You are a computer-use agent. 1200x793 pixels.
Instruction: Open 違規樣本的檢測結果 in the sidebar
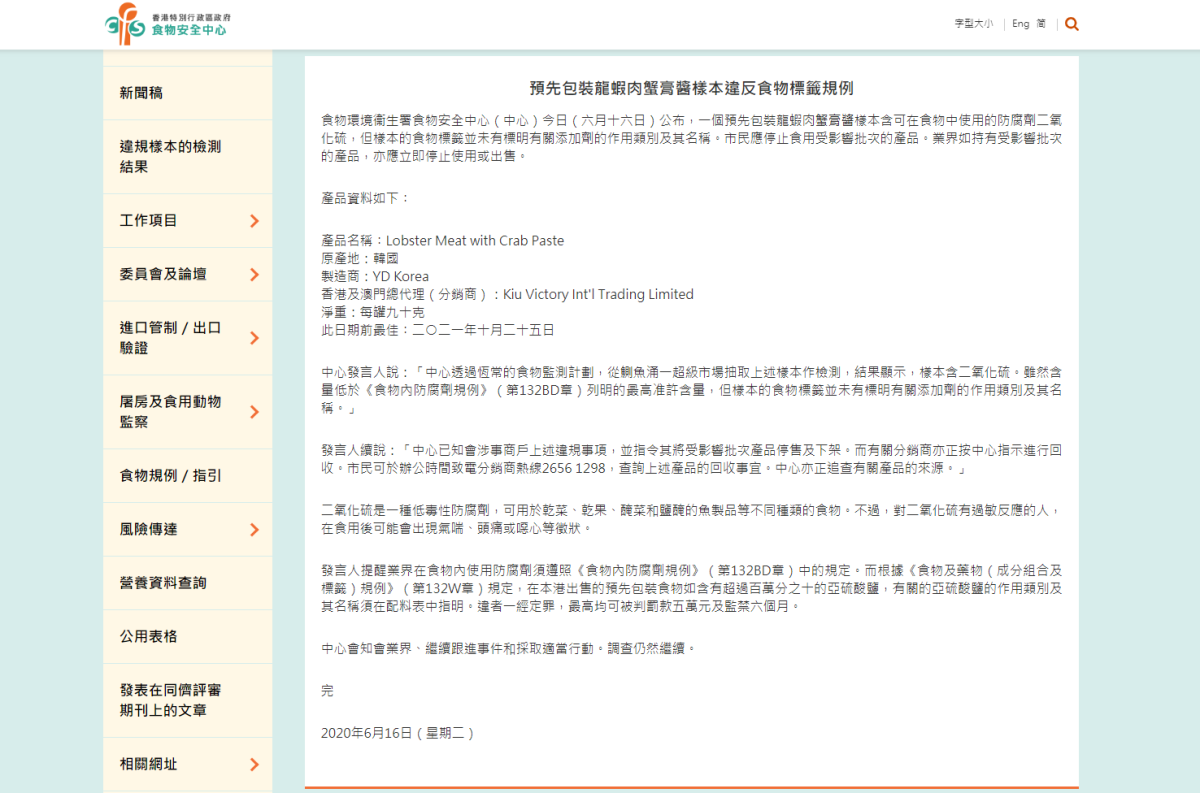tap(188, 157)
